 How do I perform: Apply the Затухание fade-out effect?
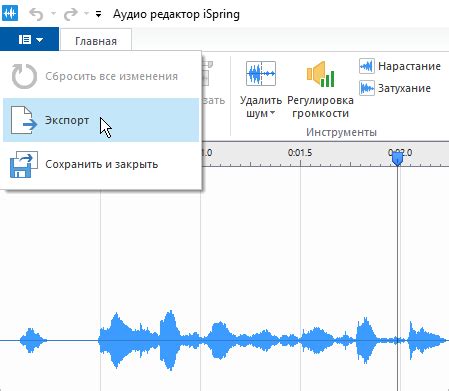[395, 88]
